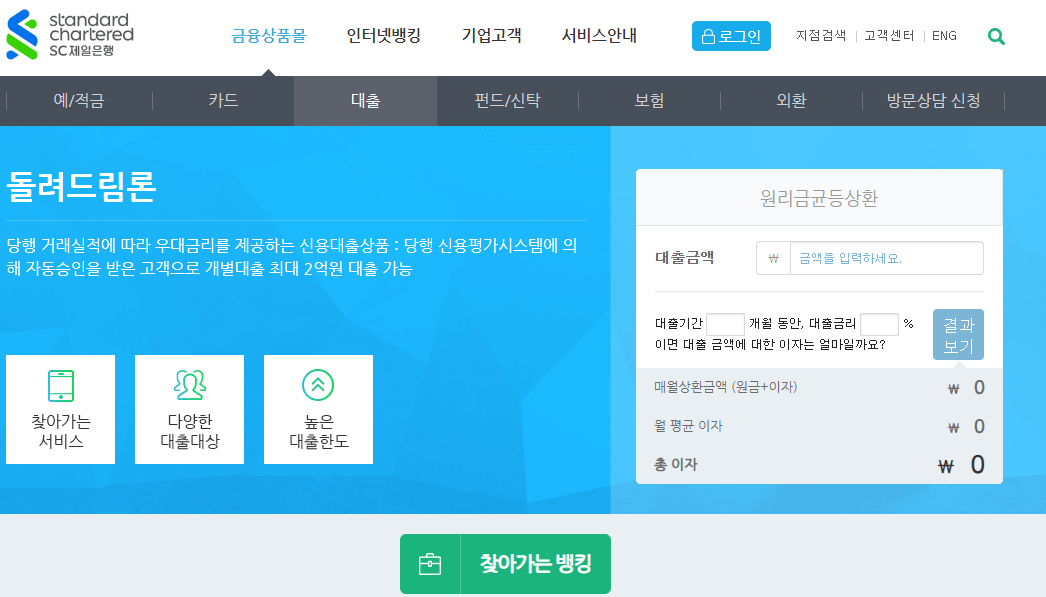Click the lock icon on the 로그인 button
Image resolution: width=1046 pixels, height=597 pixels.
click(710, 35)
